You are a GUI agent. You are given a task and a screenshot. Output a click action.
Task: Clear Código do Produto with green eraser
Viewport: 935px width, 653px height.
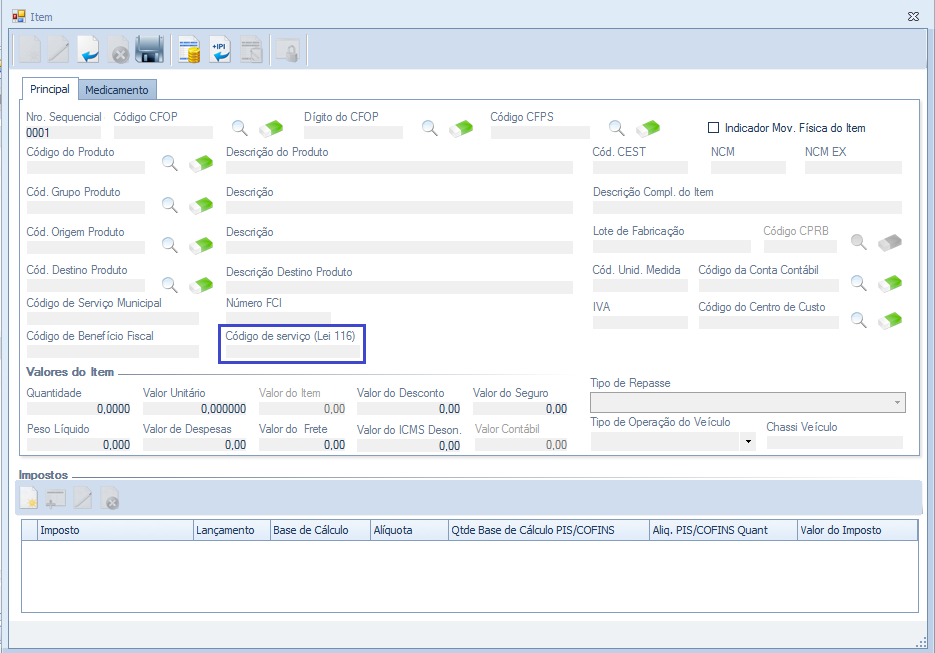pos(201,164)
